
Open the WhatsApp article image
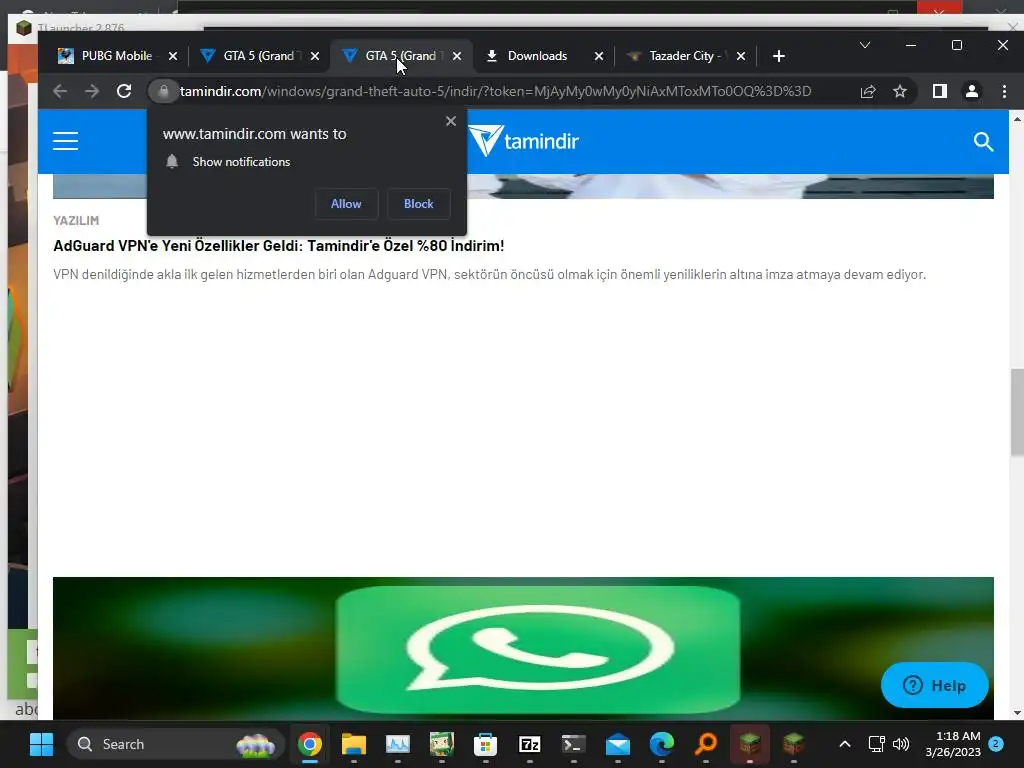(x=523, y=648)
